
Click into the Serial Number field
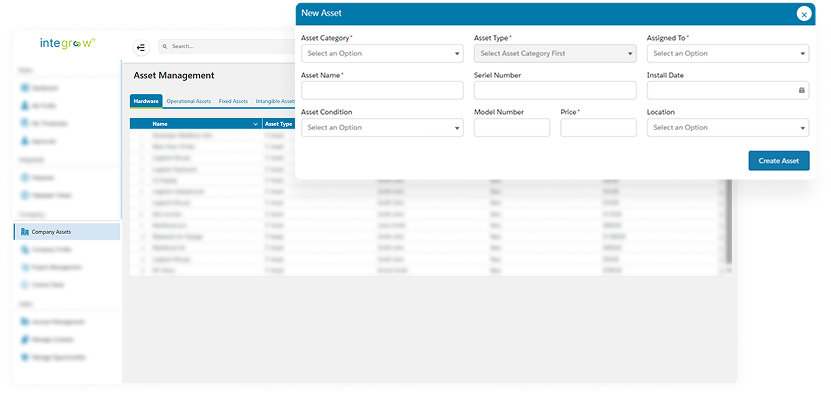tap(555, 91)
